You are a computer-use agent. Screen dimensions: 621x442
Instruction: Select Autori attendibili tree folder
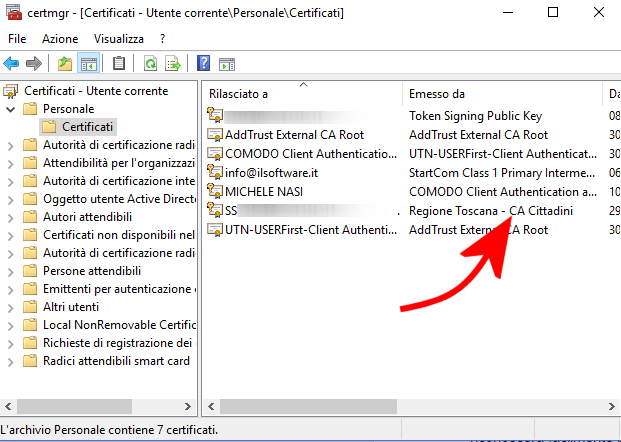coord(88,217)
